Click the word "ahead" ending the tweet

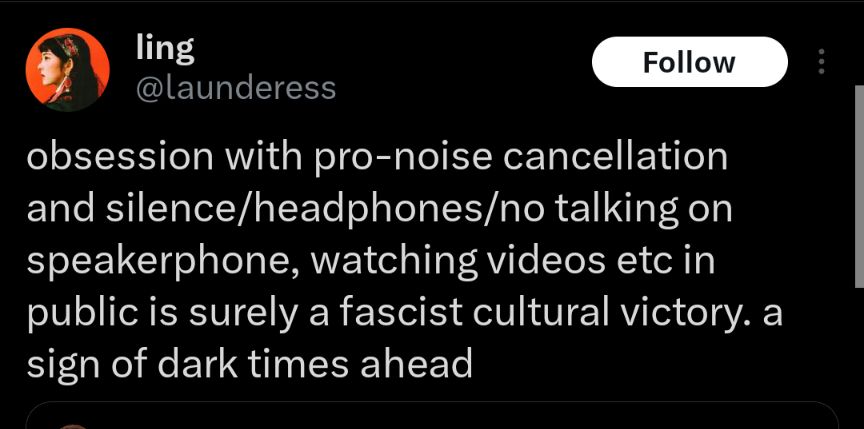[417, 364]
